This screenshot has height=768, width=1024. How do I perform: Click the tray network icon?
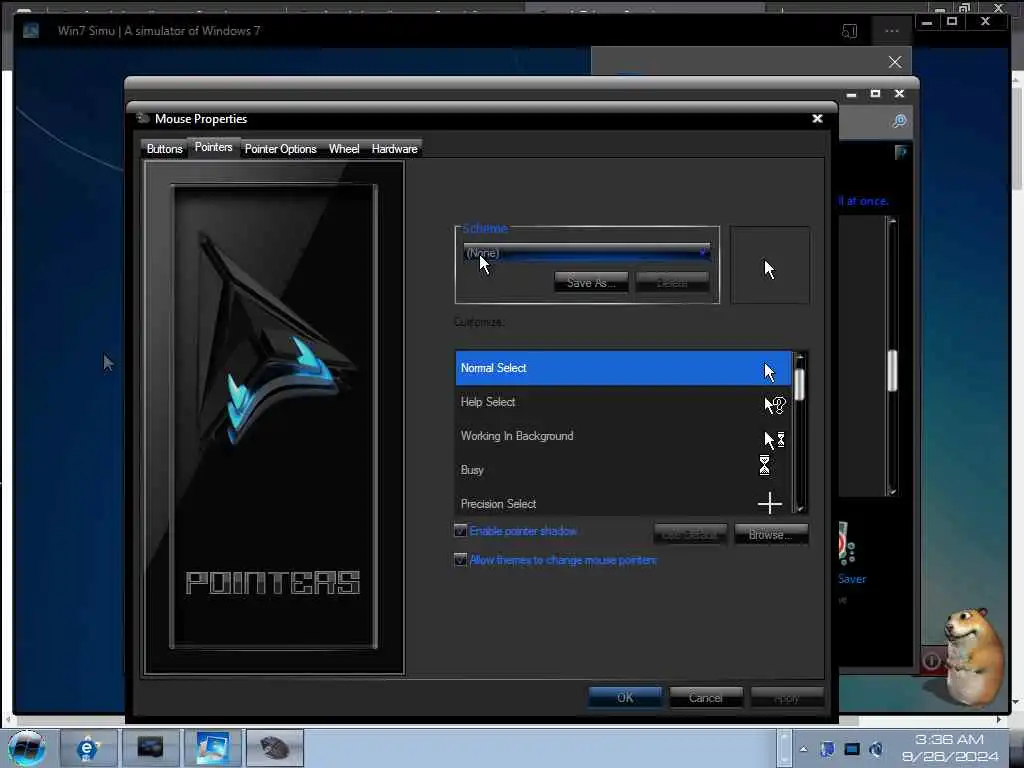coord(852,749)
